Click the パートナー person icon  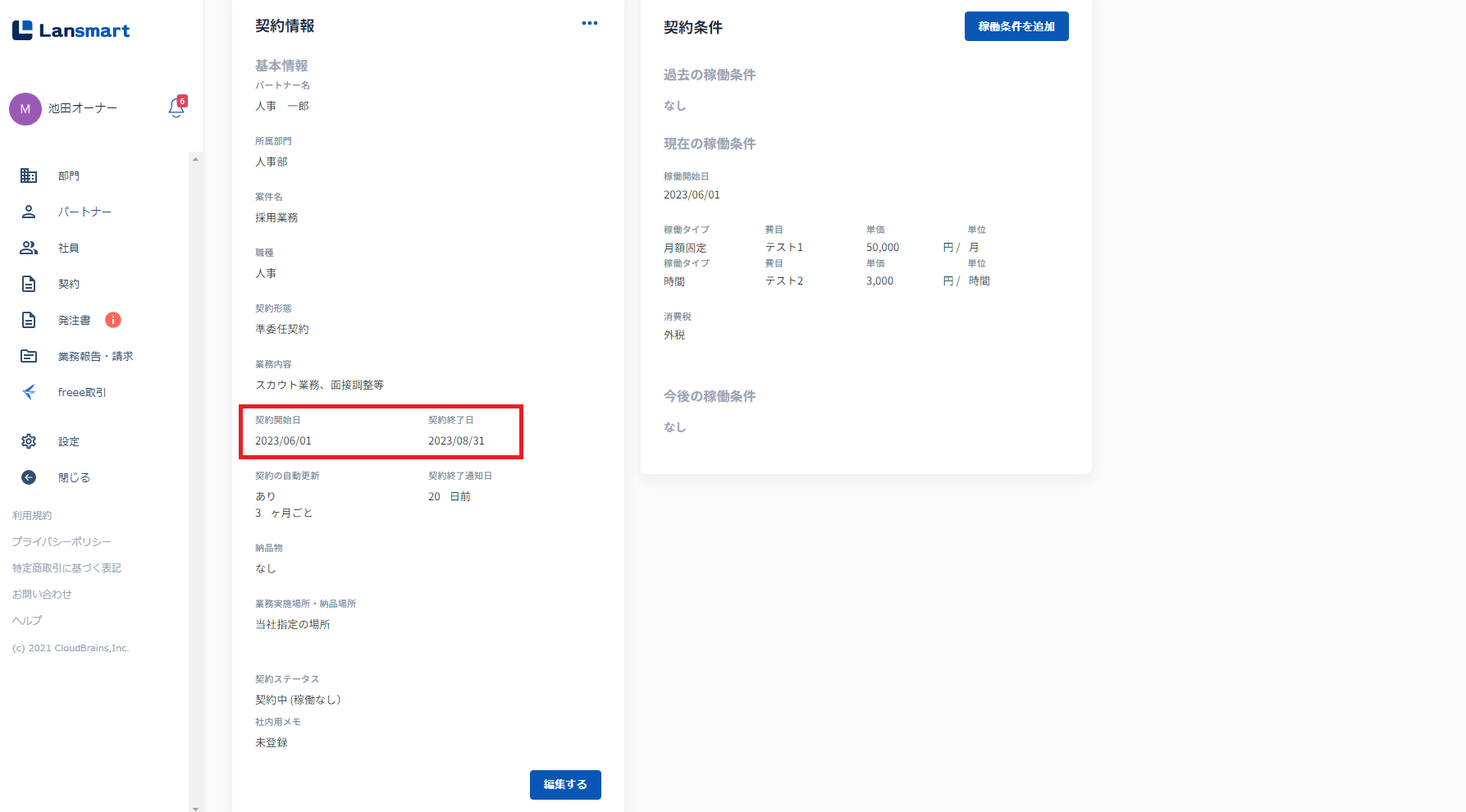click(29, 212)
